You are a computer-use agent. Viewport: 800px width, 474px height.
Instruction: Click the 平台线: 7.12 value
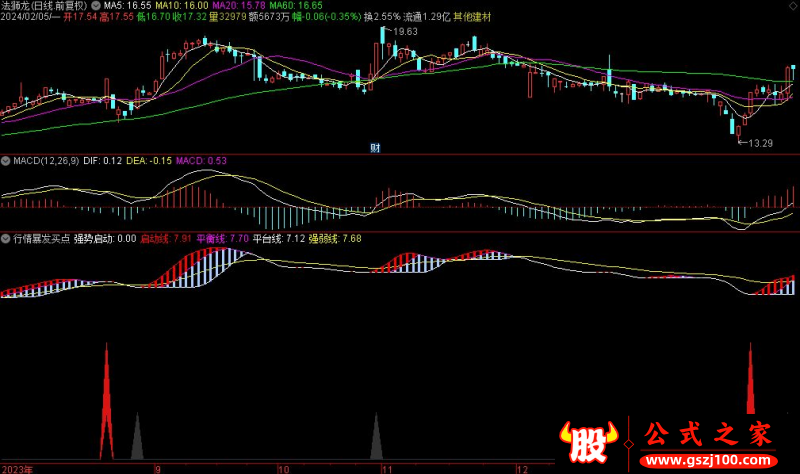coord(279,239)
